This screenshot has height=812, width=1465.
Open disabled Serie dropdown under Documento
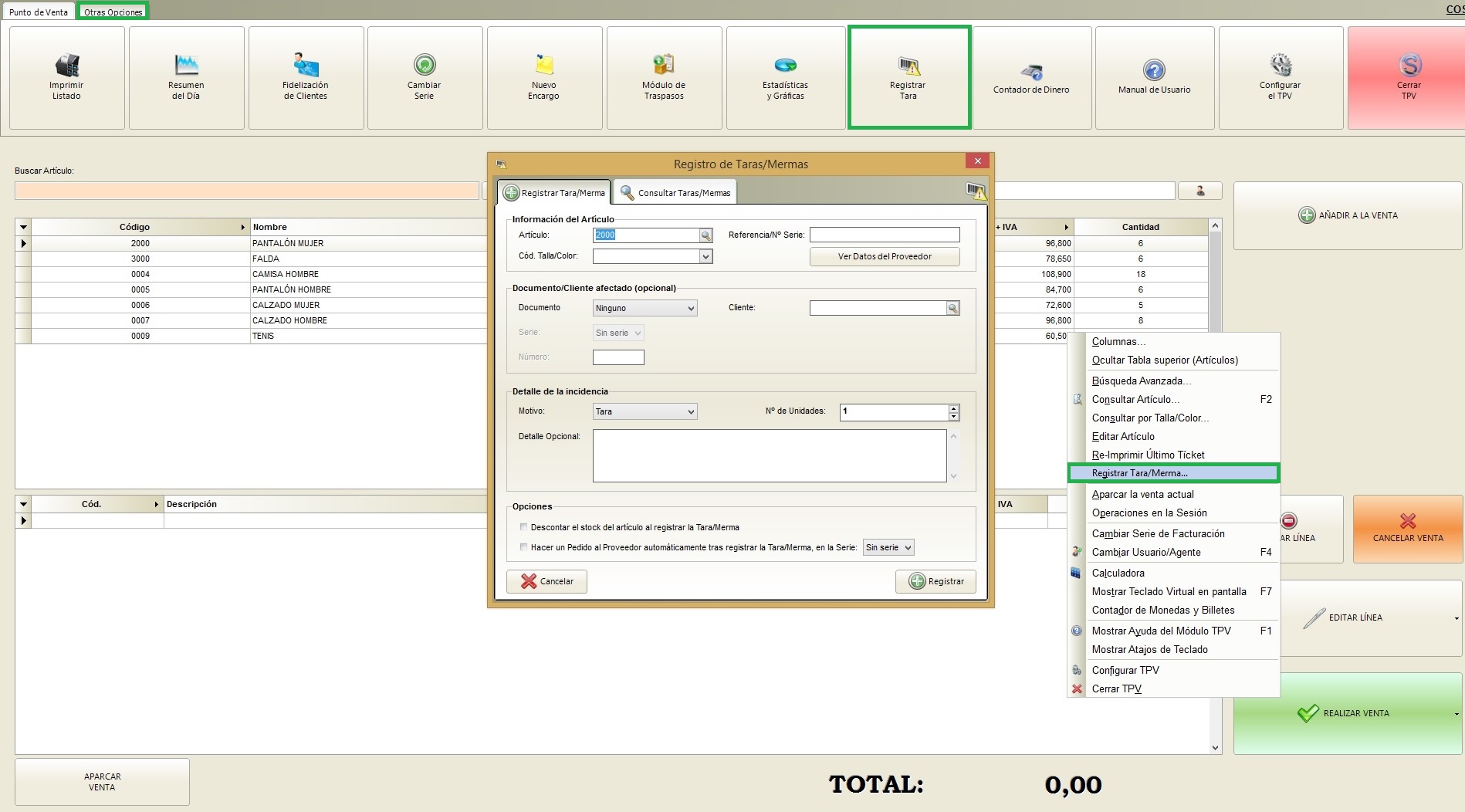click(x=618, y=333)
